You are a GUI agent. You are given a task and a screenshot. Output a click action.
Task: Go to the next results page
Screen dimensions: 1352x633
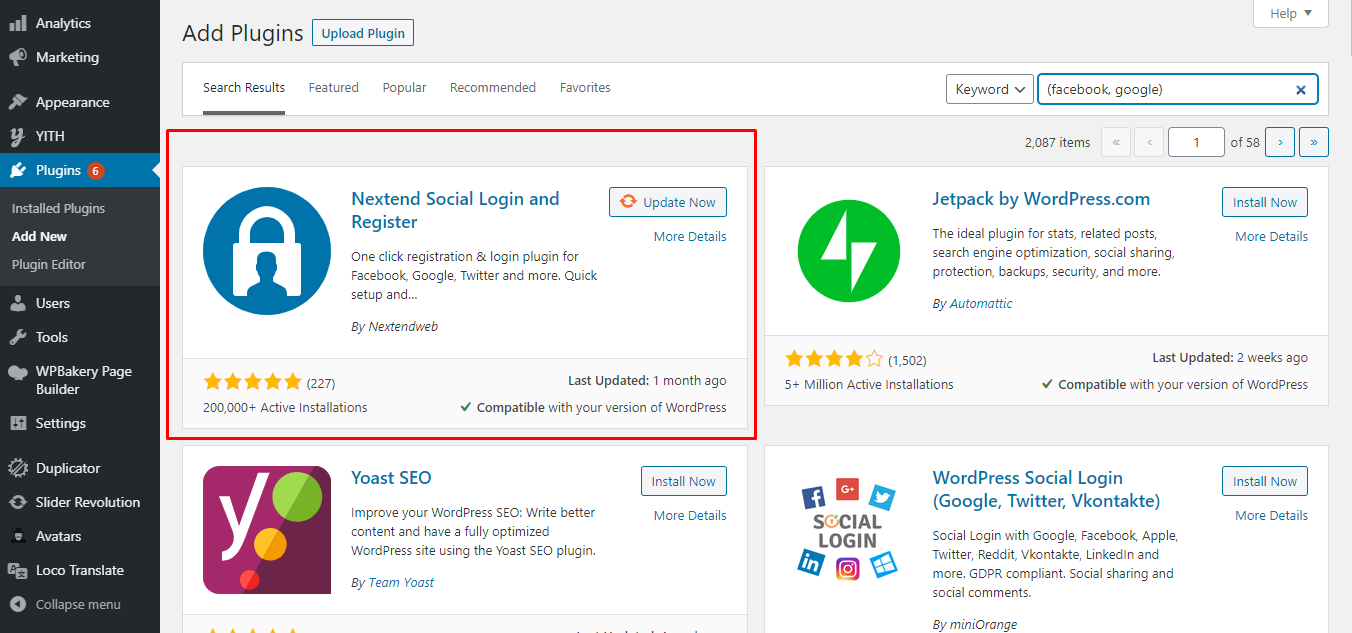1280,142
